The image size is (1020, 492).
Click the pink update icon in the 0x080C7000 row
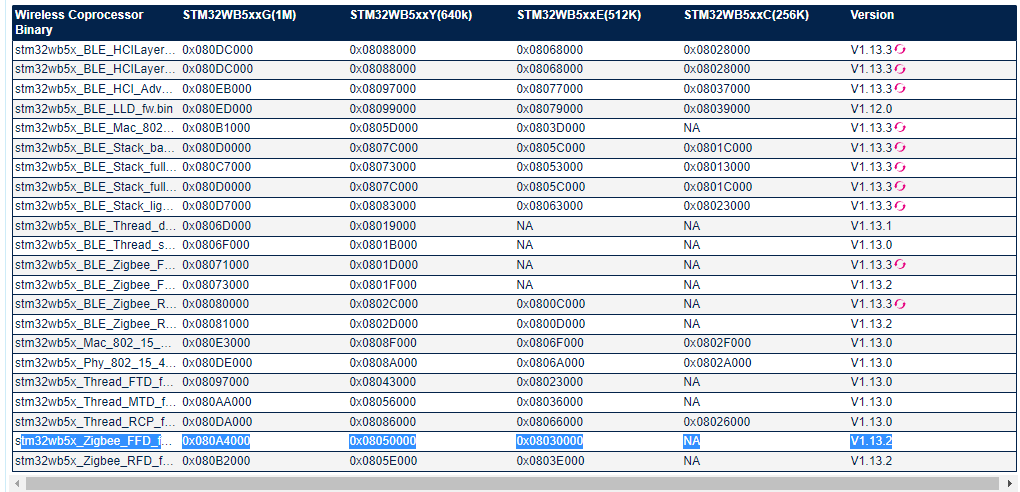[x=900, y=167]
